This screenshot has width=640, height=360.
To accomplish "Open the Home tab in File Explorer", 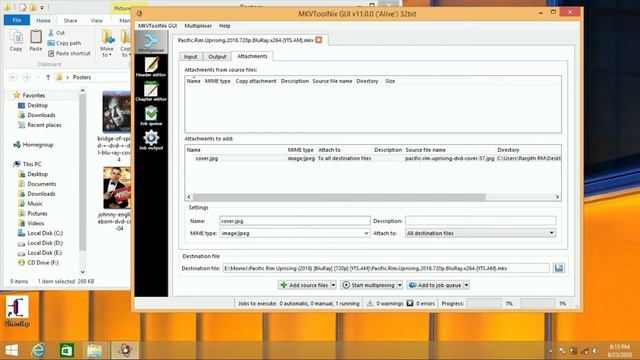I will pos(43,20).
